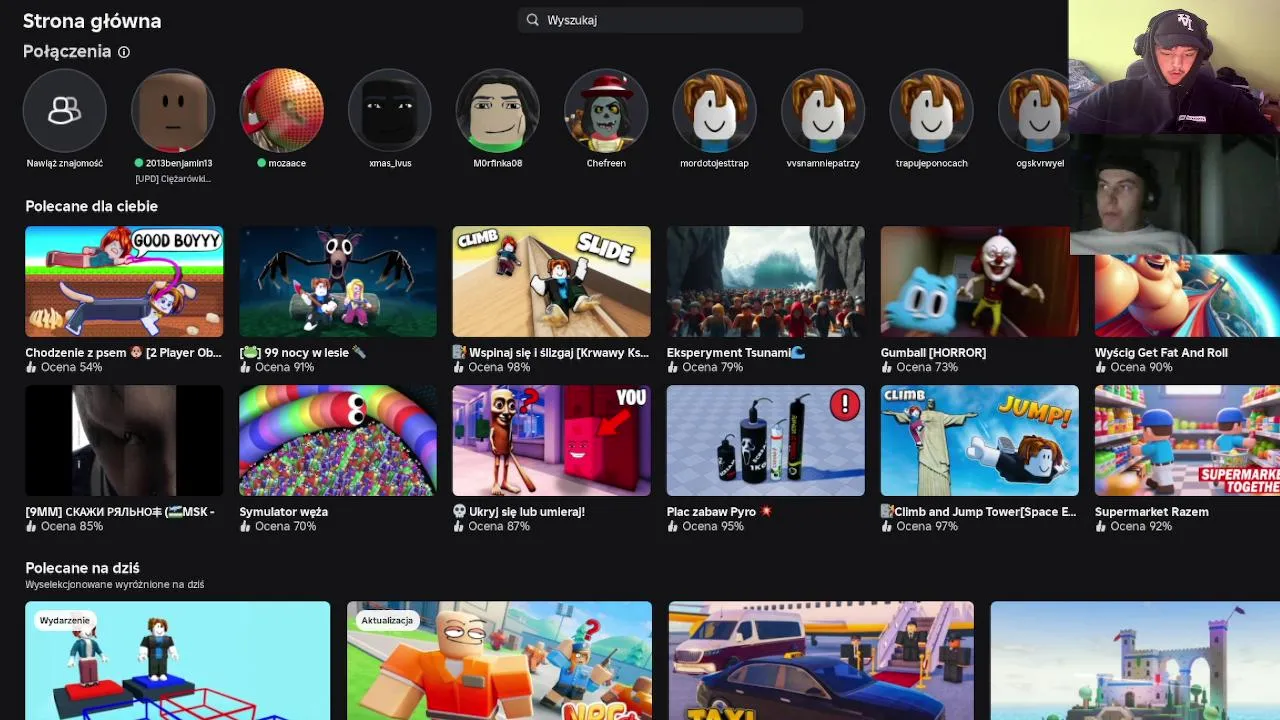This screenshot has height=720, width=1280.
Task: Open the Eksperyment Tsunami thumbnail
Action: click(x=766, y=281)
